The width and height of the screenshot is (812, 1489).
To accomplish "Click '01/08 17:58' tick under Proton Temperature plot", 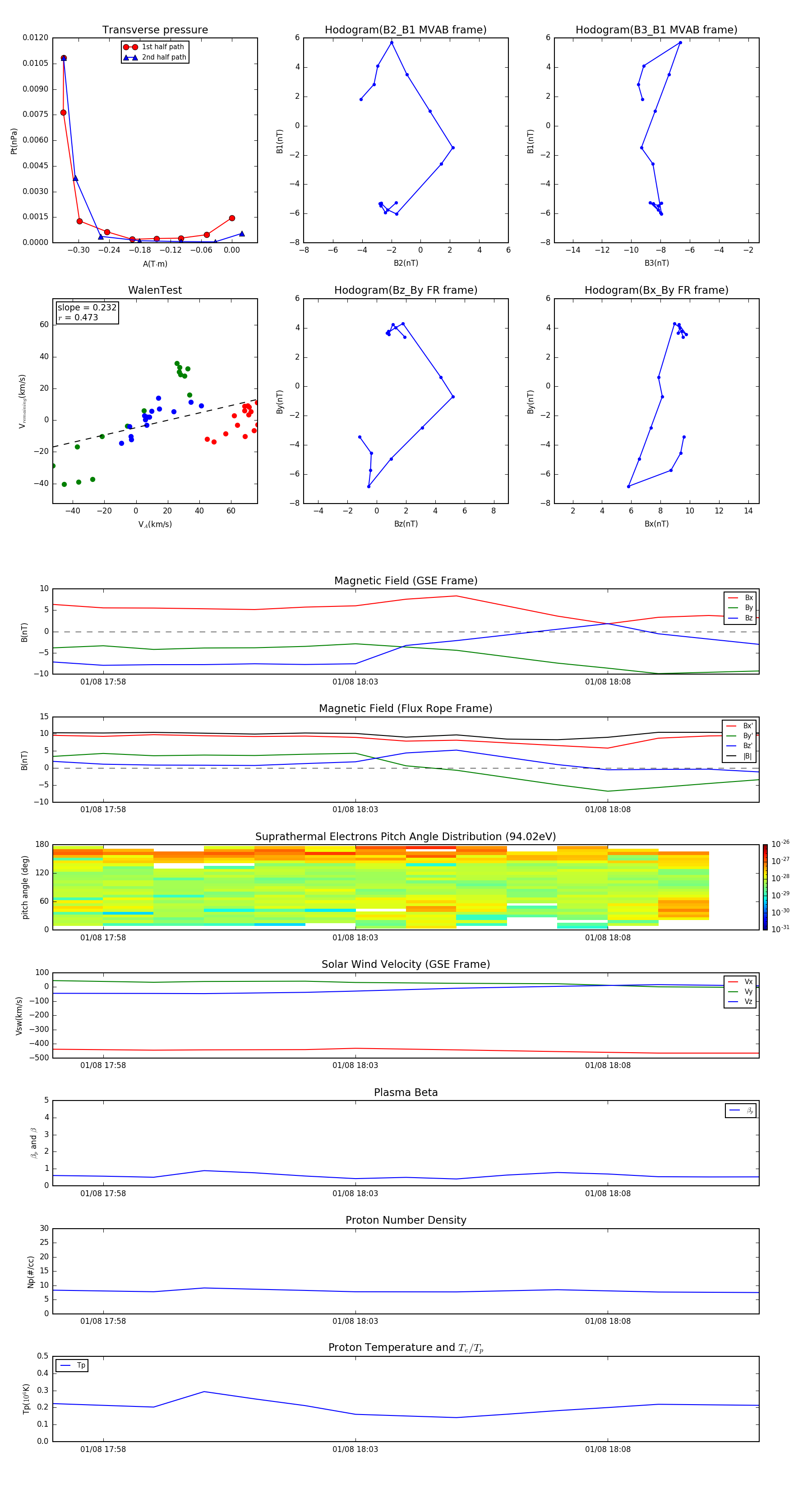I will point(103,1450).
